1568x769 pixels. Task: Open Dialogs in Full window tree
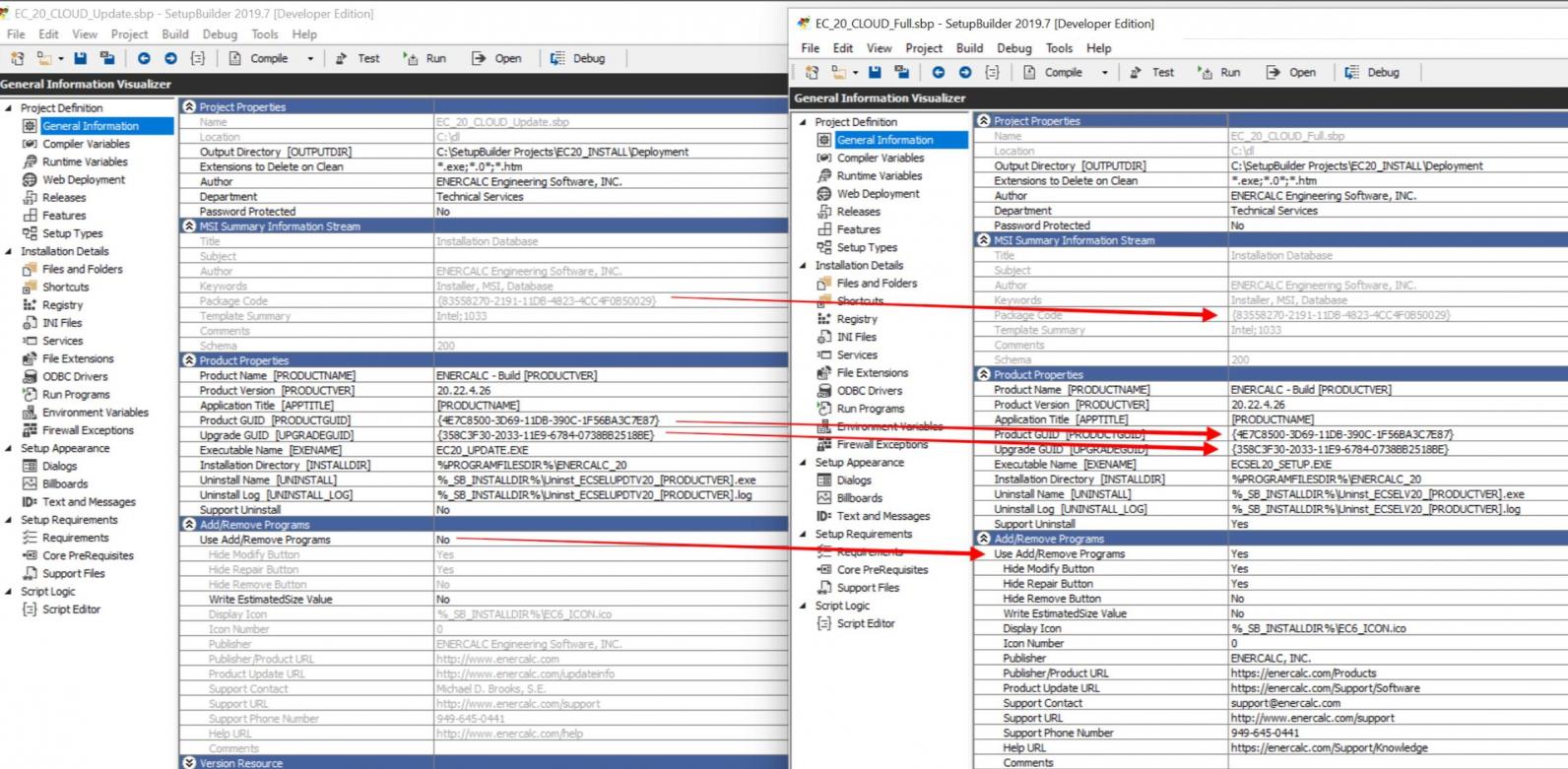click(x=854, y=480)
